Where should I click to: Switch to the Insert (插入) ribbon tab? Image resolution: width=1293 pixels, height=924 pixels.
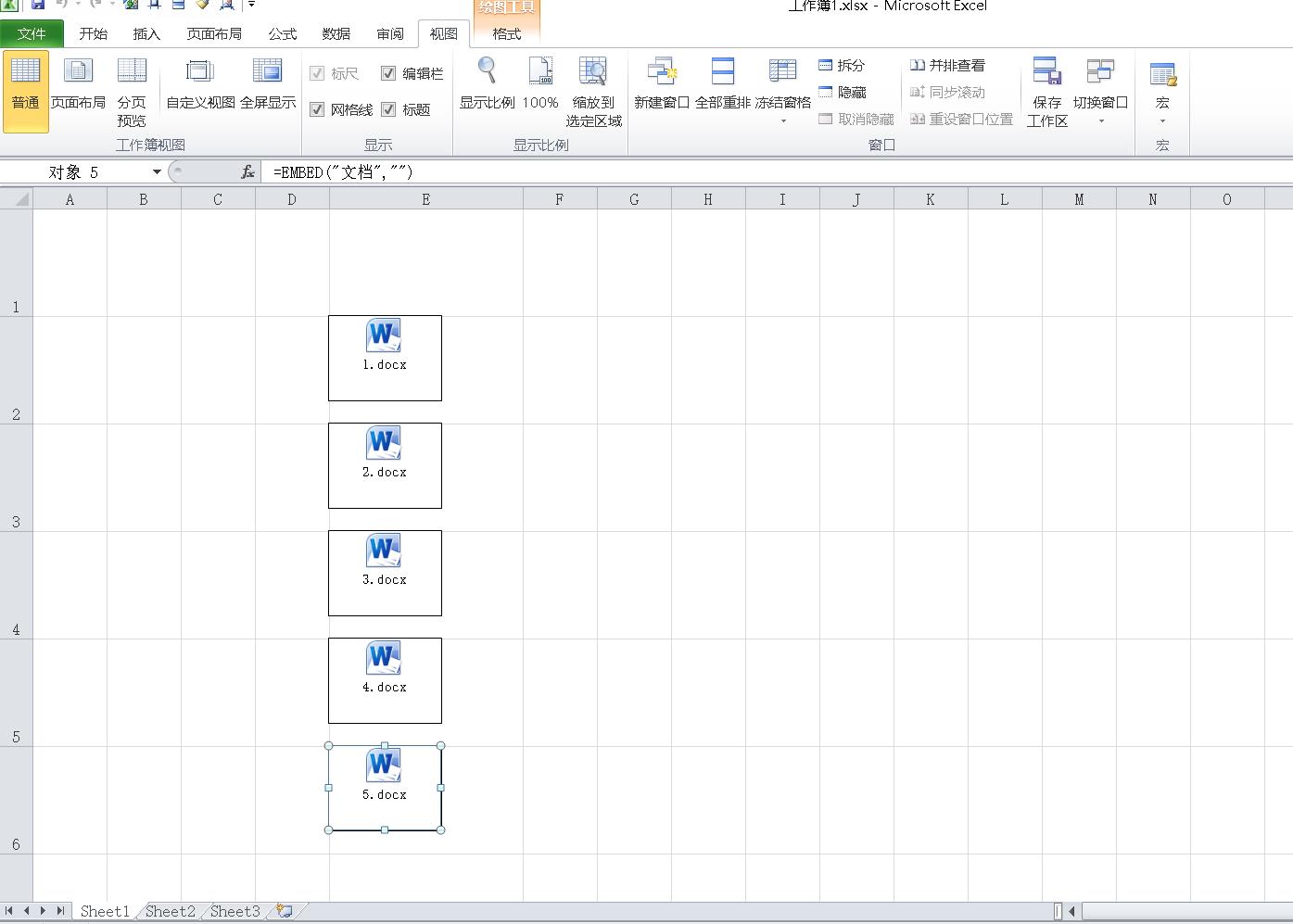pyautogui.click(x=146, y=34)
